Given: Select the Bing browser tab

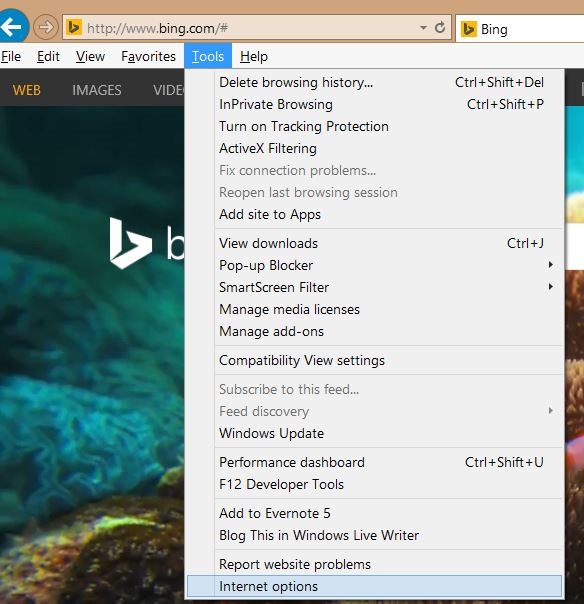Looking at the screenshot, I should coord(520,29).
